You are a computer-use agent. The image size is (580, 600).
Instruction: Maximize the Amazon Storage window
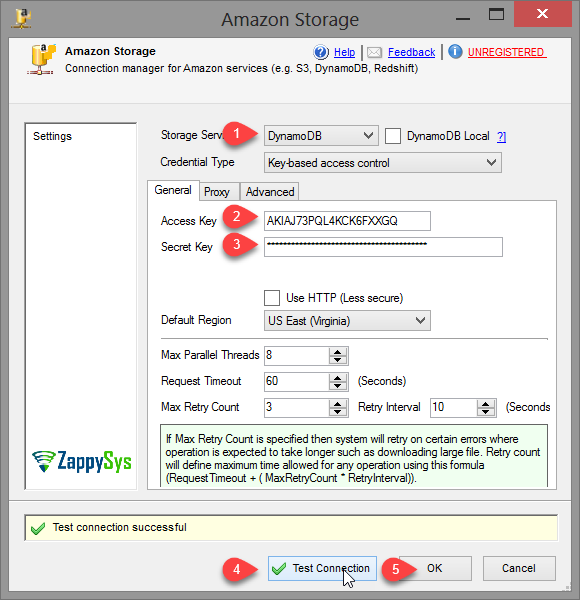pyautogui.click(x=496, y=15)
